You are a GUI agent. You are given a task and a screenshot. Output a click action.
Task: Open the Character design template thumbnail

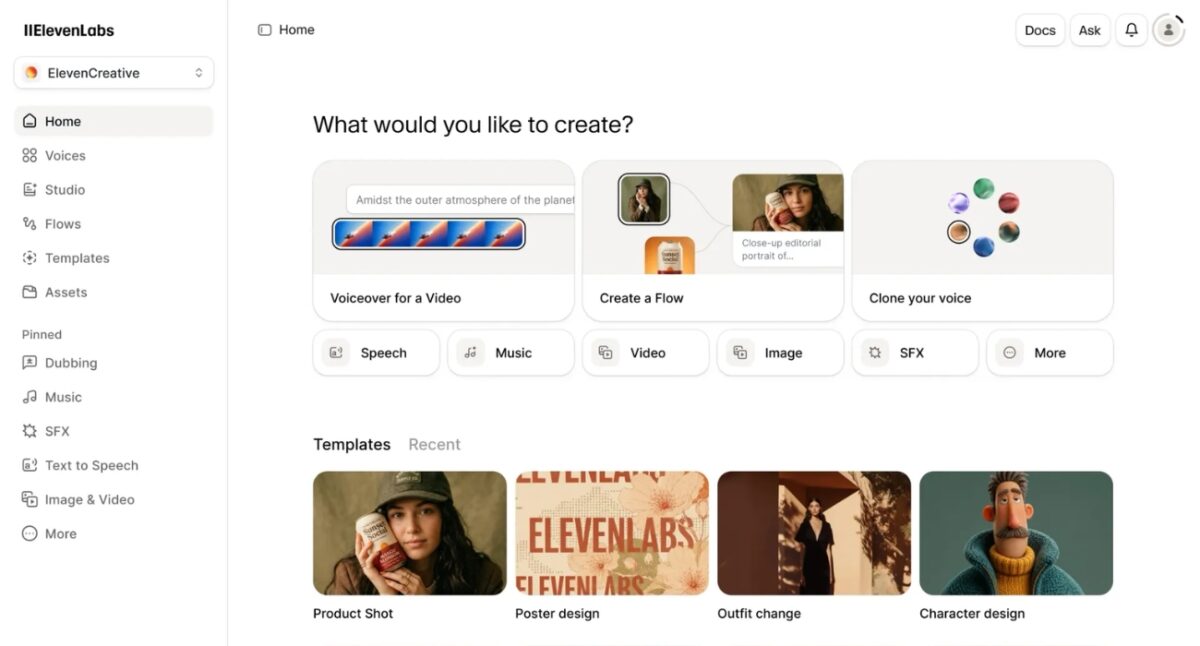pos(1016,533)
